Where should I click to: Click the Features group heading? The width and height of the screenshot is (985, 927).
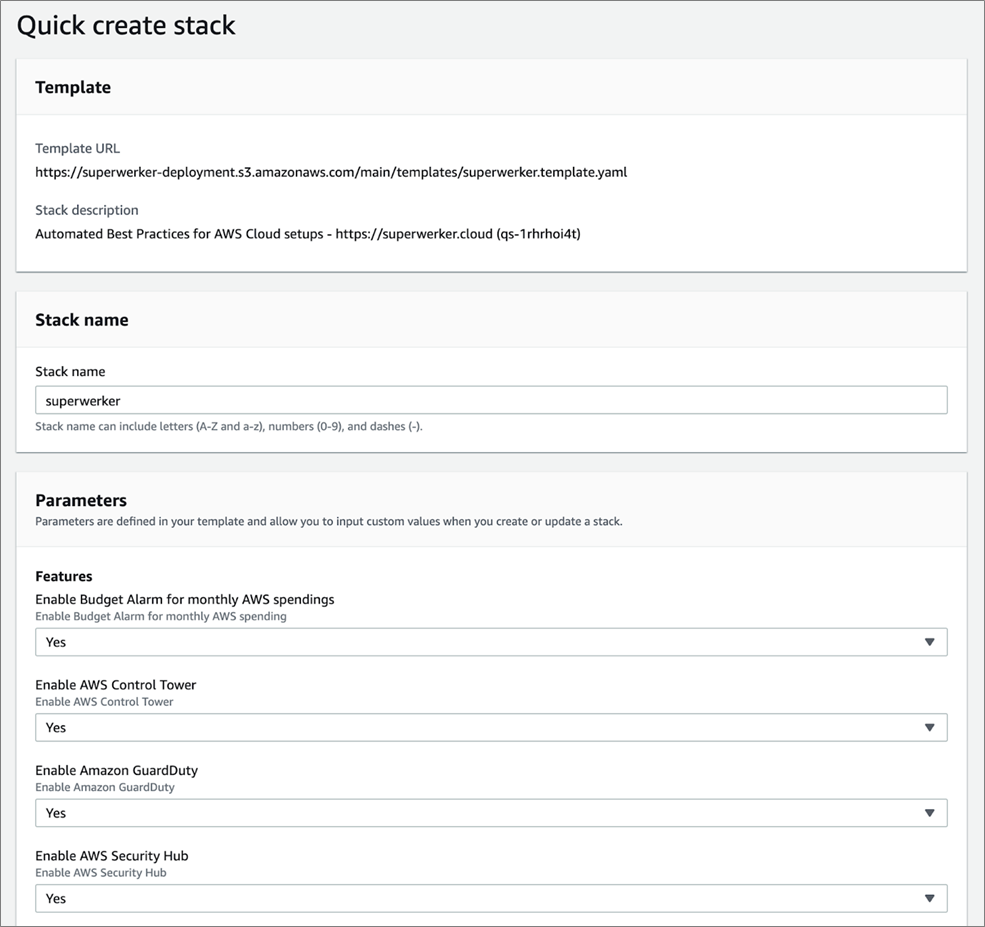(63, 576)
